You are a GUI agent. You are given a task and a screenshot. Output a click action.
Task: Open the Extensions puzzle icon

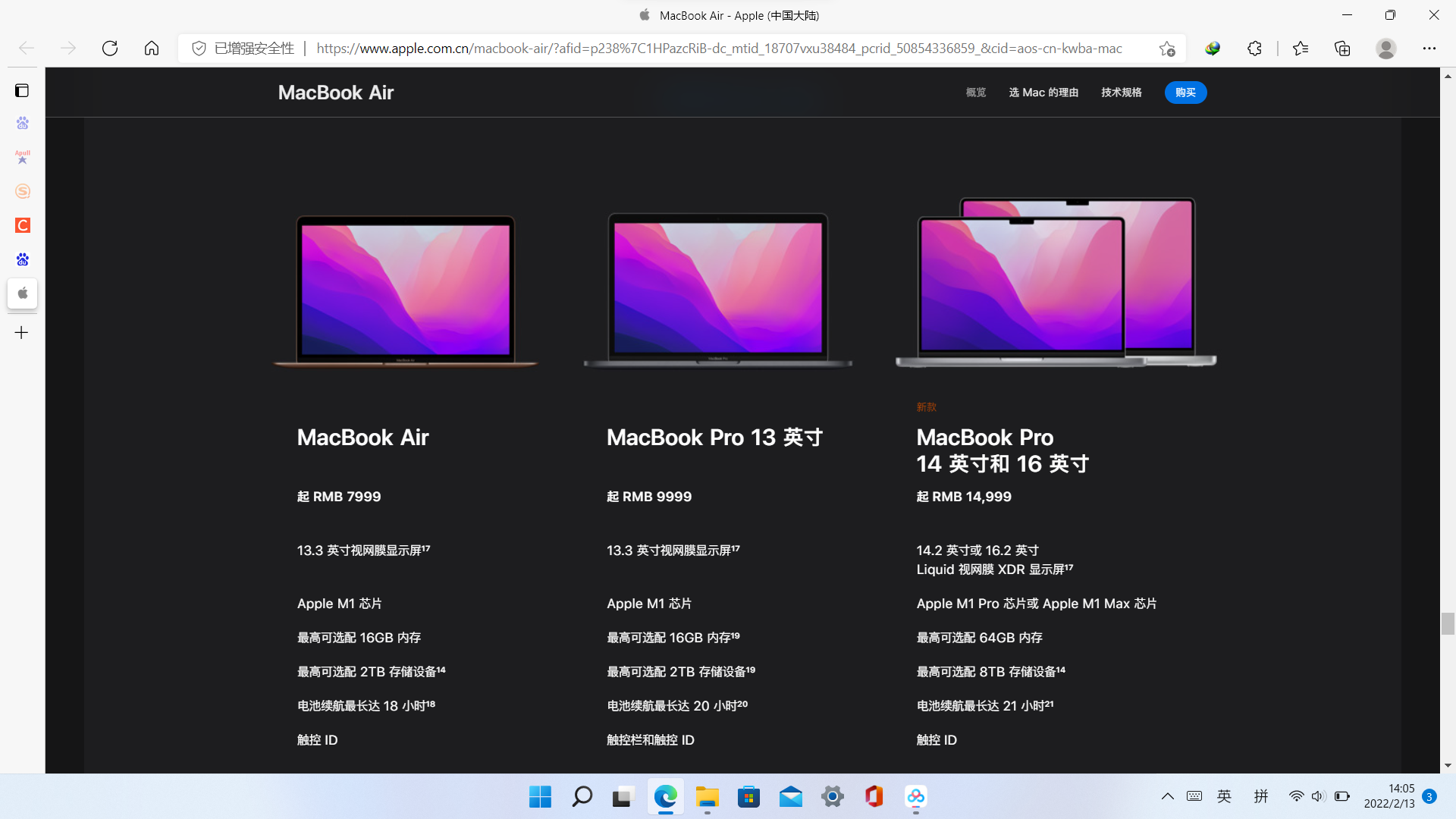pos(1254,48)
